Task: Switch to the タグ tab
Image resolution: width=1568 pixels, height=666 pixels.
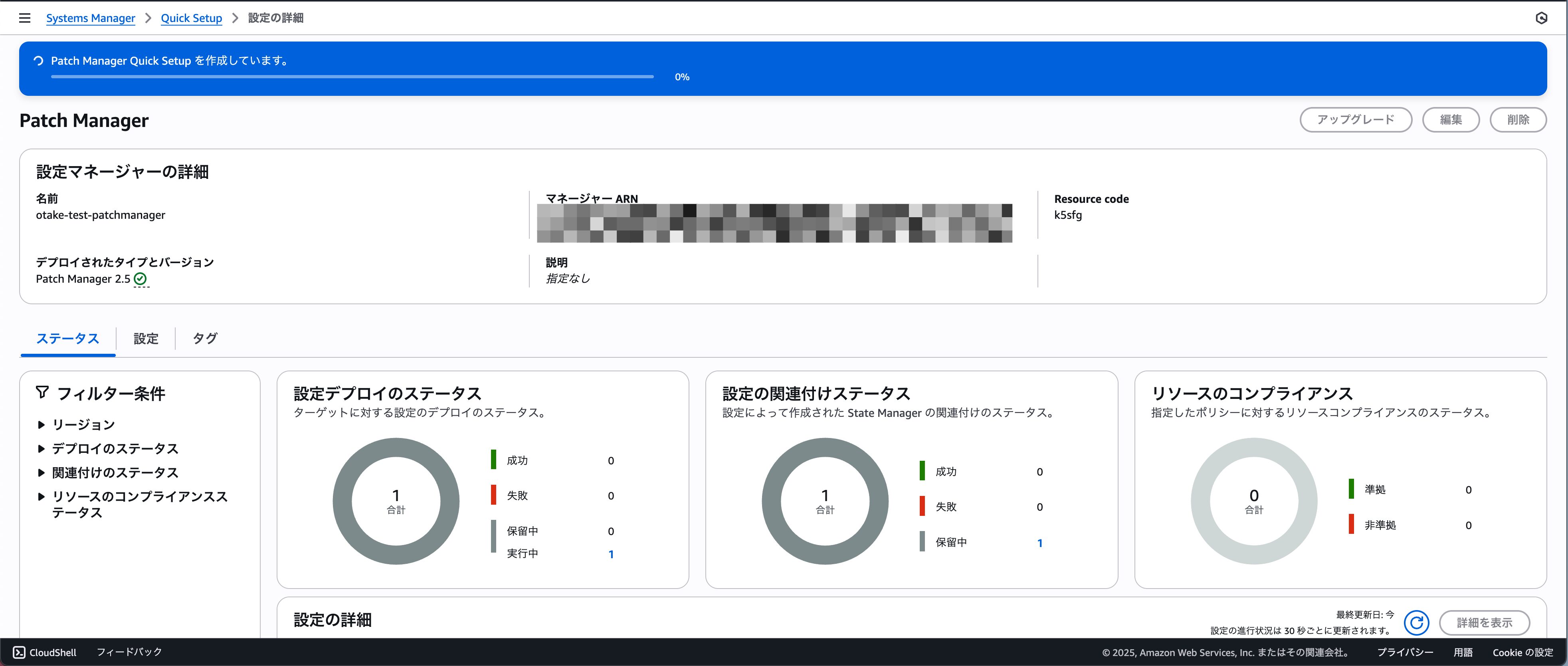Action: tap(204, 339)
